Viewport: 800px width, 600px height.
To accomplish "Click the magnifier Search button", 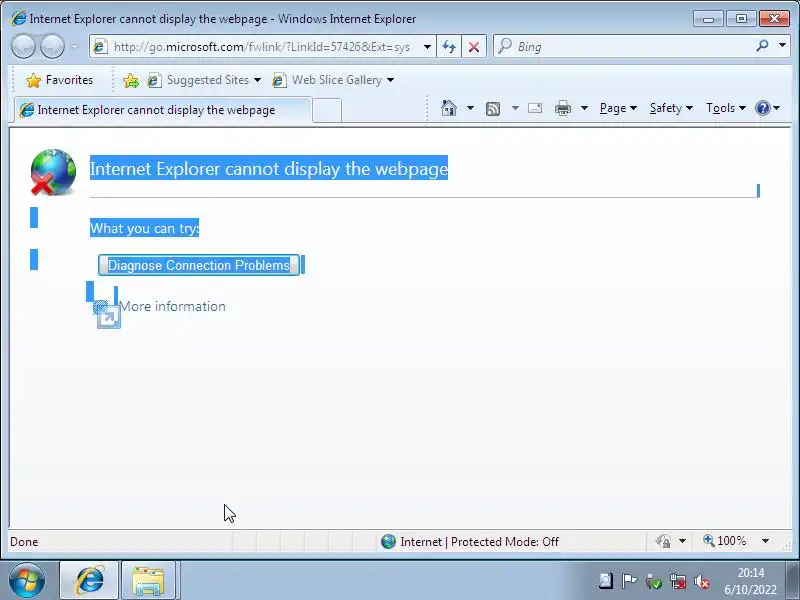I will click(762, 46).
